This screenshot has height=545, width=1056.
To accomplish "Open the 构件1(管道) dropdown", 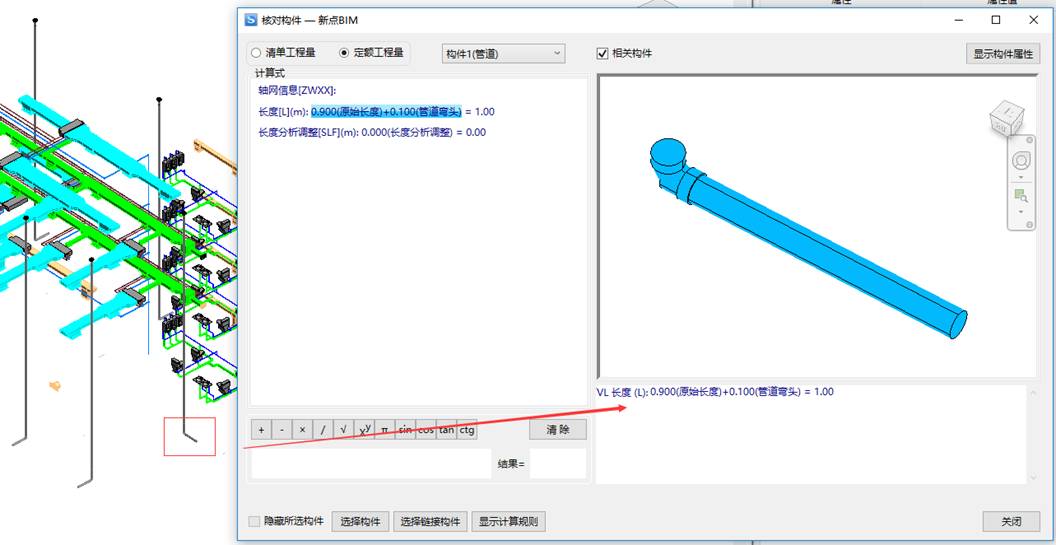I will point(503,53).
